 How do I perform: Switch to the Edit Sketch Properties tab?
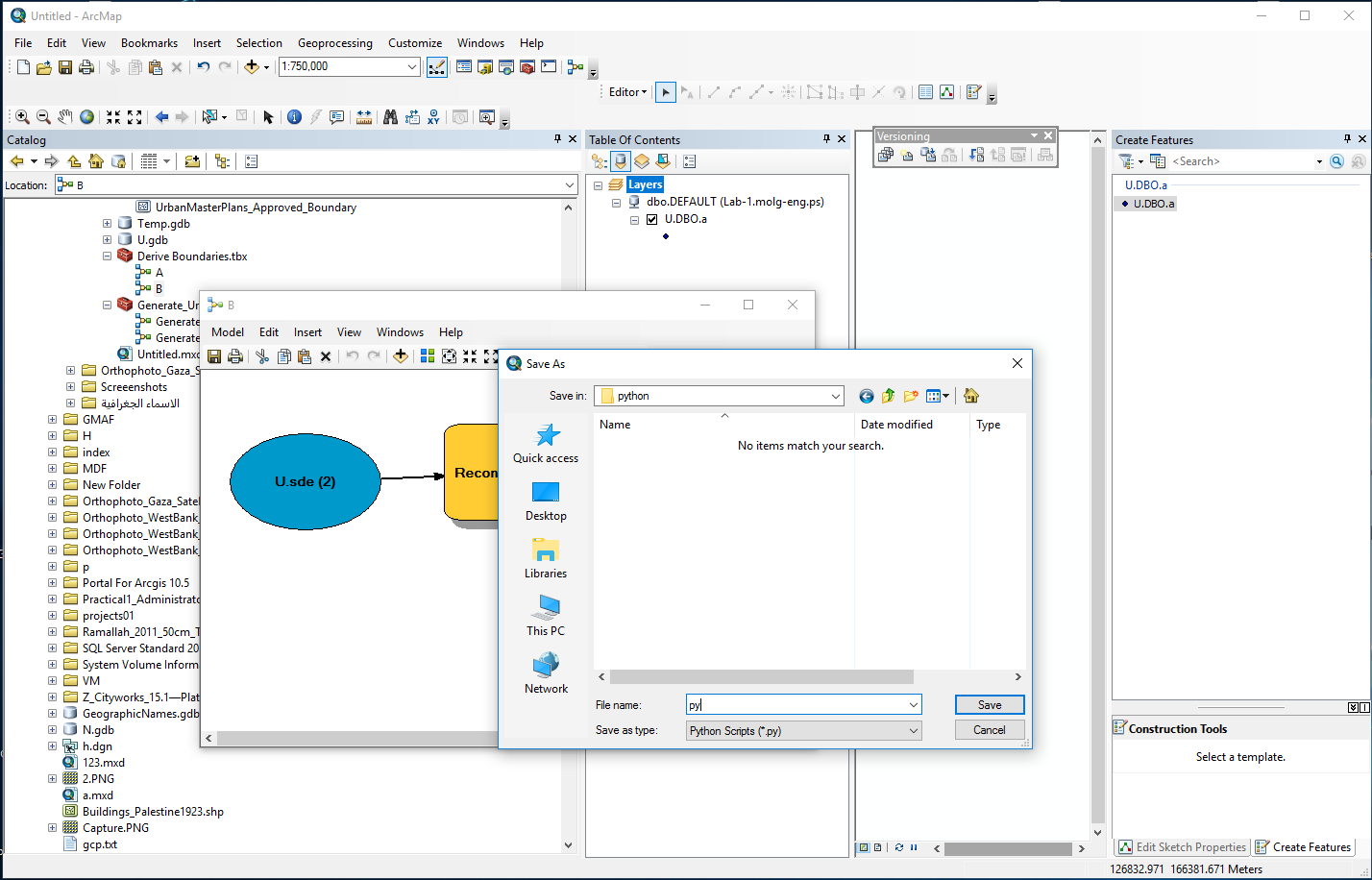coord(1182,847)
